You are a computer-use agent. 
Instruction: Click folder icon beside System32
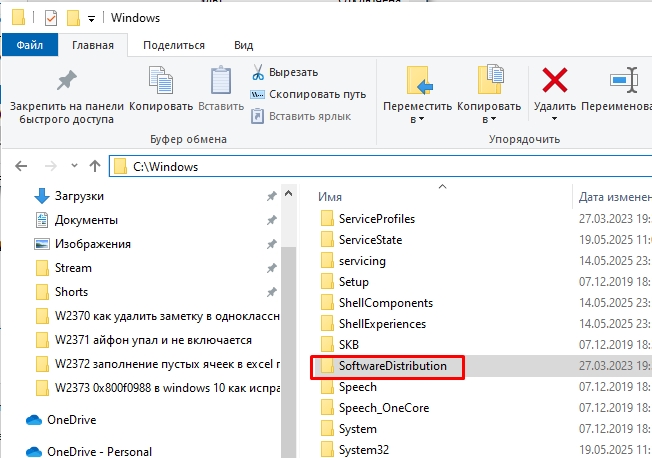click(x=327, y=450)
